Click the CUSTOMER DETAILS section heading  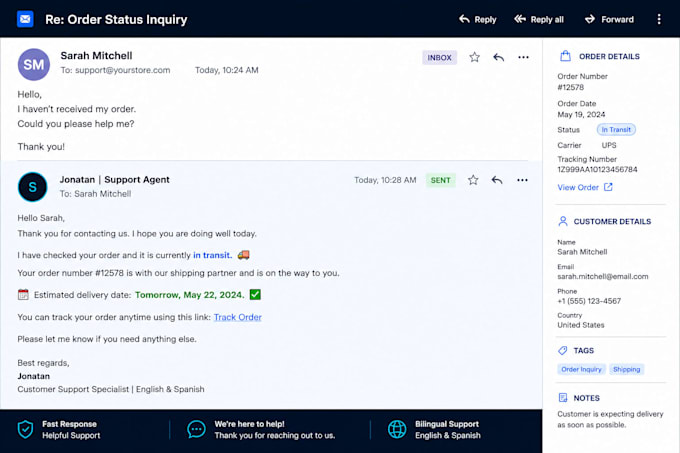click(x=612, y=222)
